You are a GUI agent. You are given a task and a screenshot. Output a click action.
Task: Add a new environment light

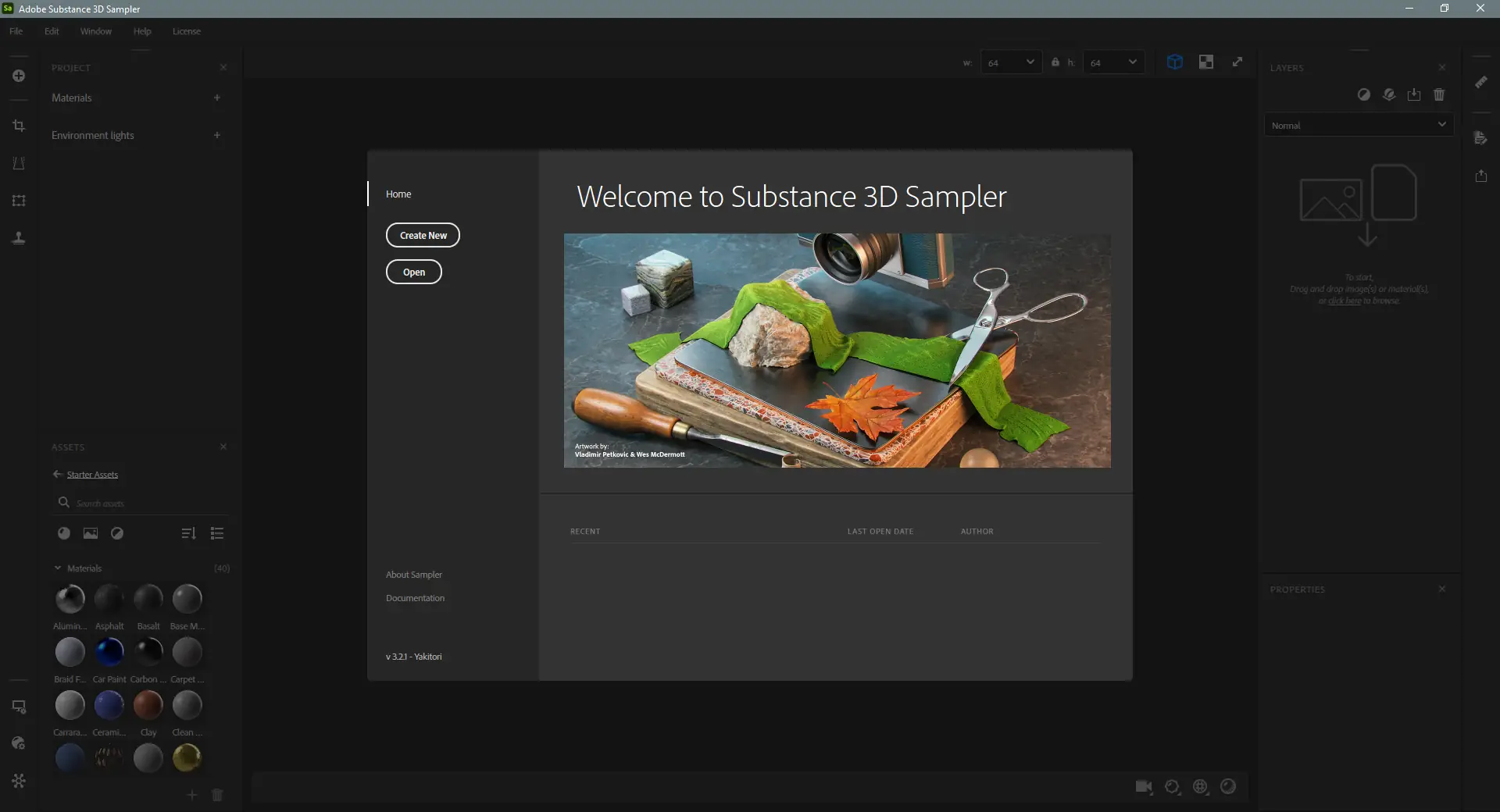pyautogui.click(x=217, y=135)
